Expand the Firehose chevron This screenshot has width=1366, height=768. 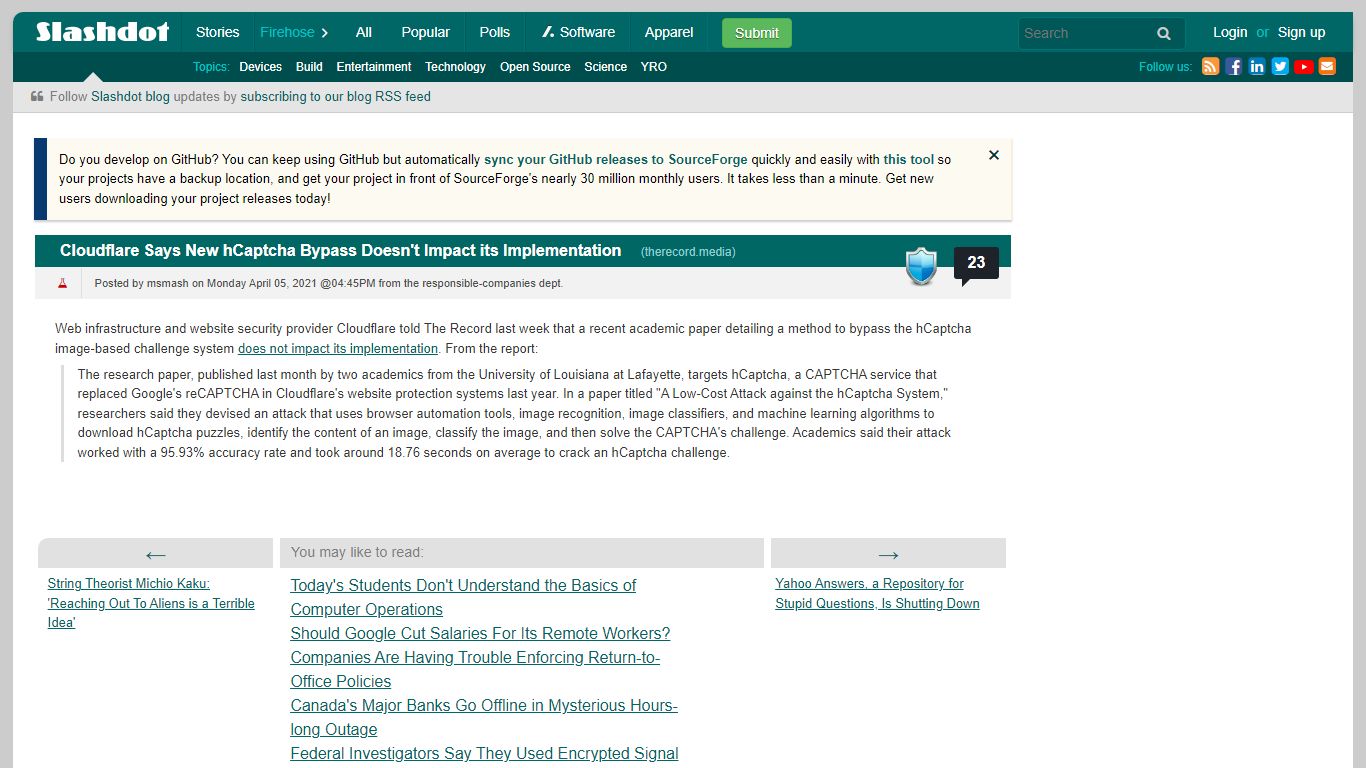325,33
